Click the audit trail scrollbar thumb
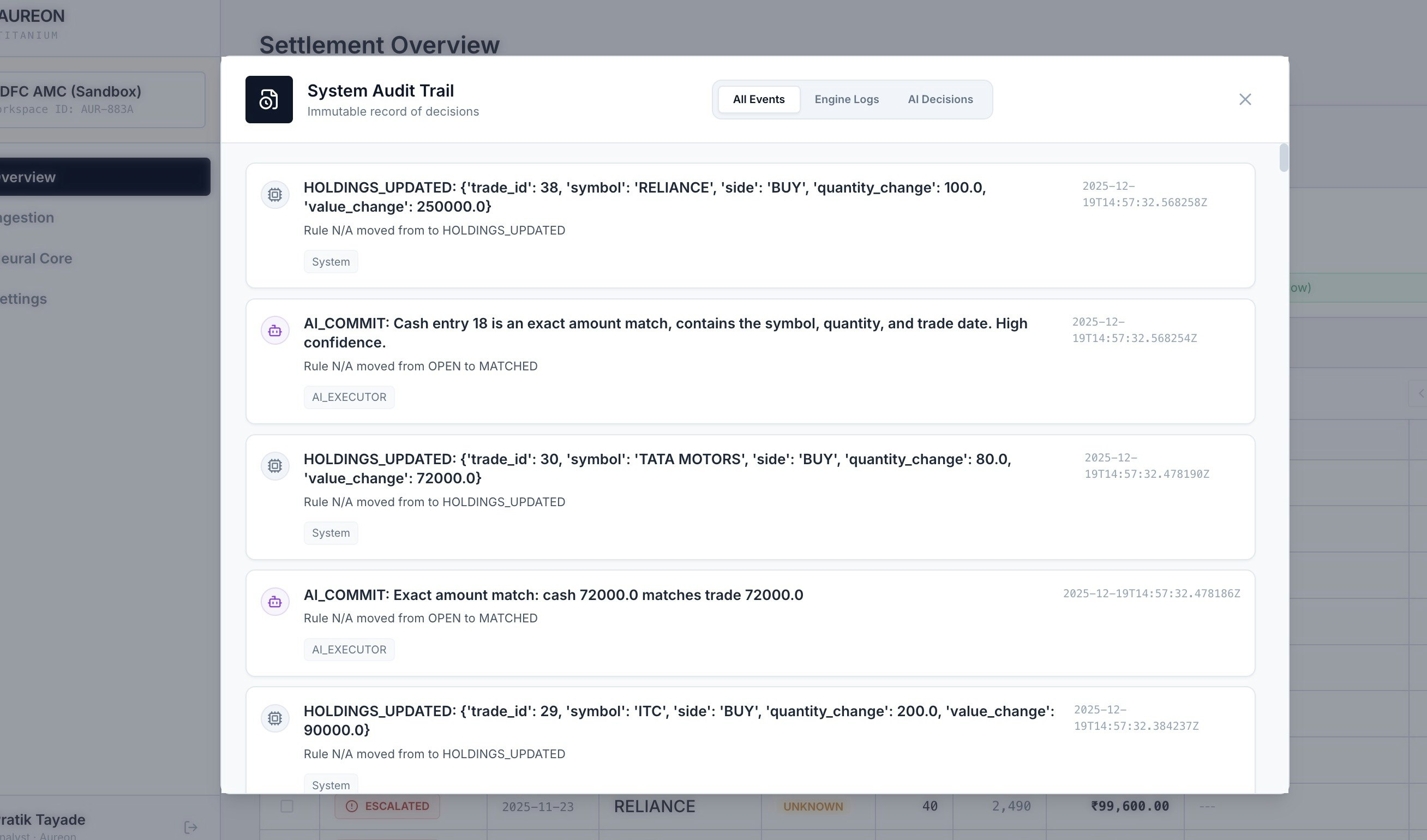 [1283, 158]
